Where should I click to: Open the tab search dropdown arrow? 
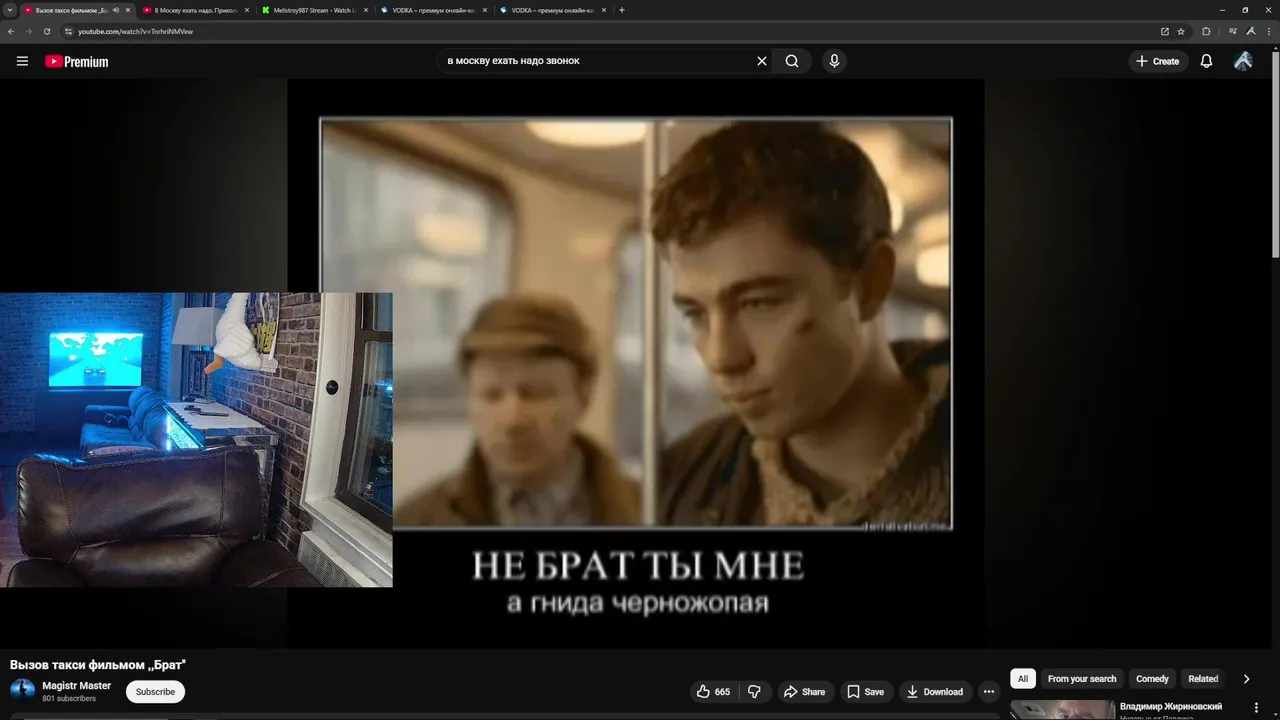tap(9, 10)
